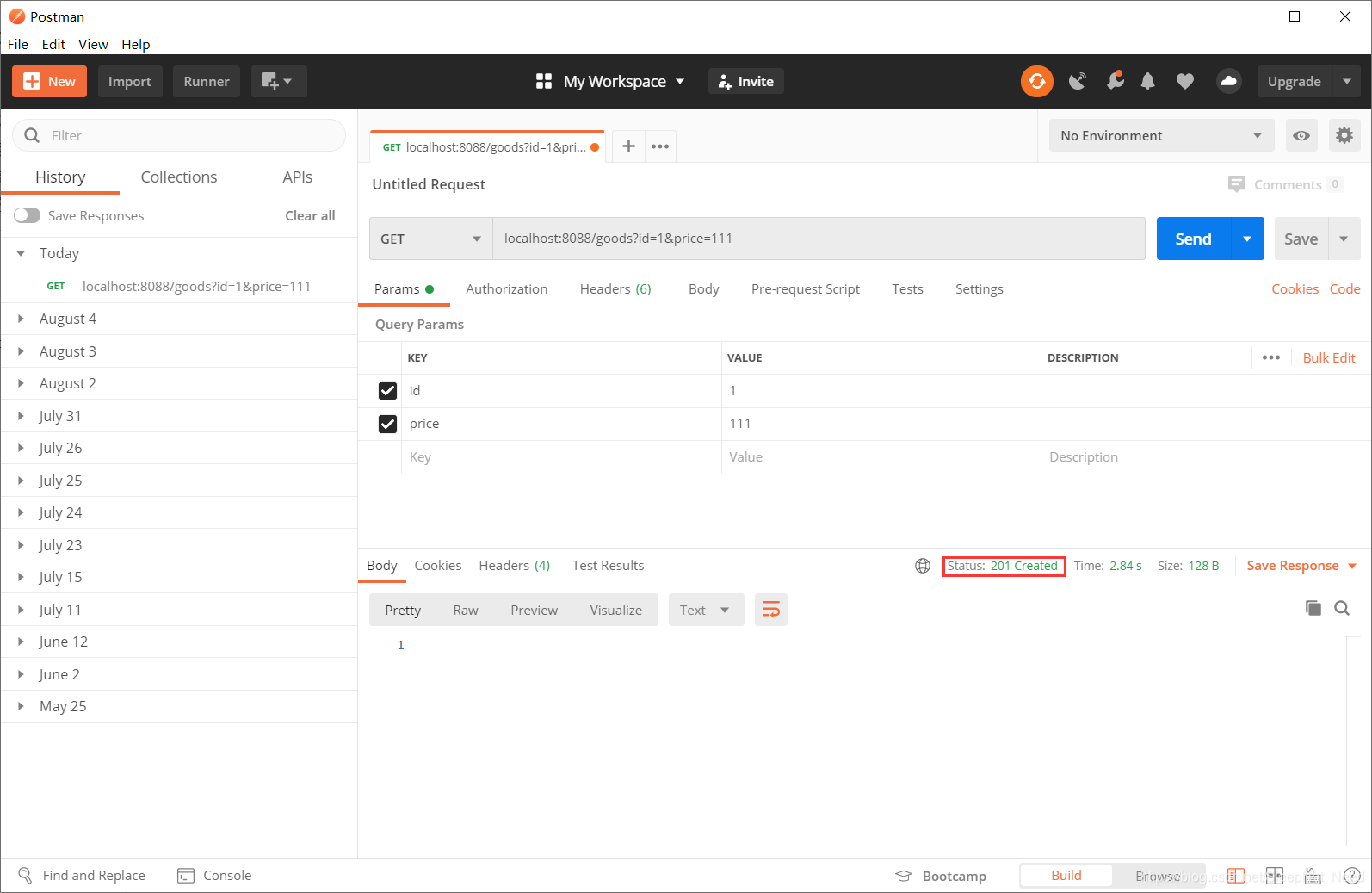Add a new request tab with plus
Image resolution: width=1372 pixels, height=893 pixels.
628,146
